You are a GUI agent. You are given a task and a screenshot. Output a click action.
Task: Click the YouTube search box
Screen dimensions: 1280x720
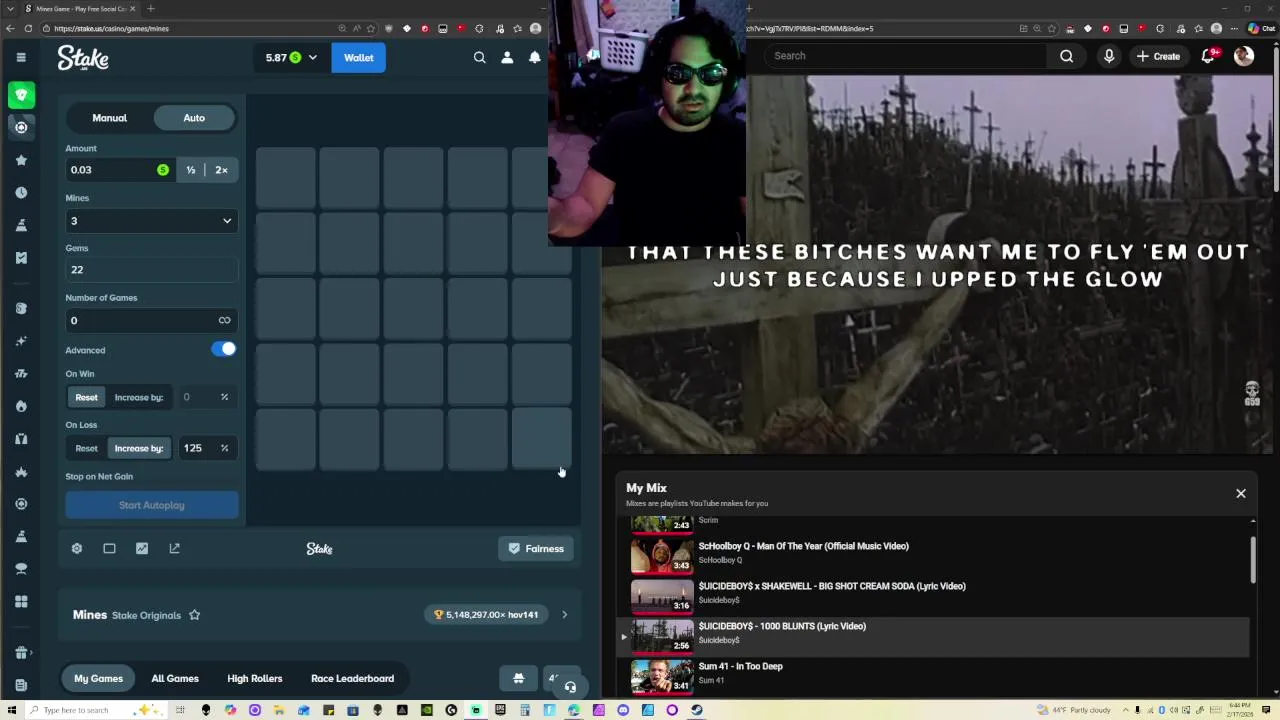coord(905,56)
